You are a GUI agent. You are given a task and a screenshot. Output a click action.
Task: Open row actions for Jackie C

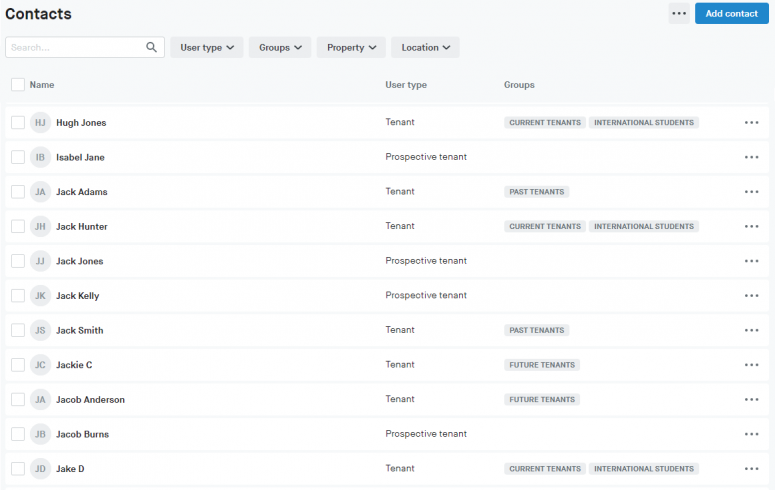752,365
